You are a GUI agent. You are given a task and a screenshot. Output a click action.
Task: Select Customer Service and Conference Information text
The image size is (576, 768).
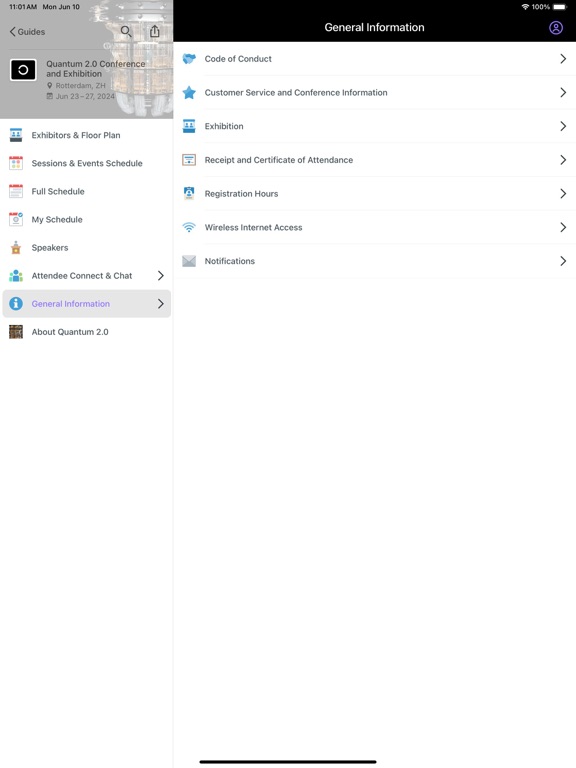click(296, 93)
